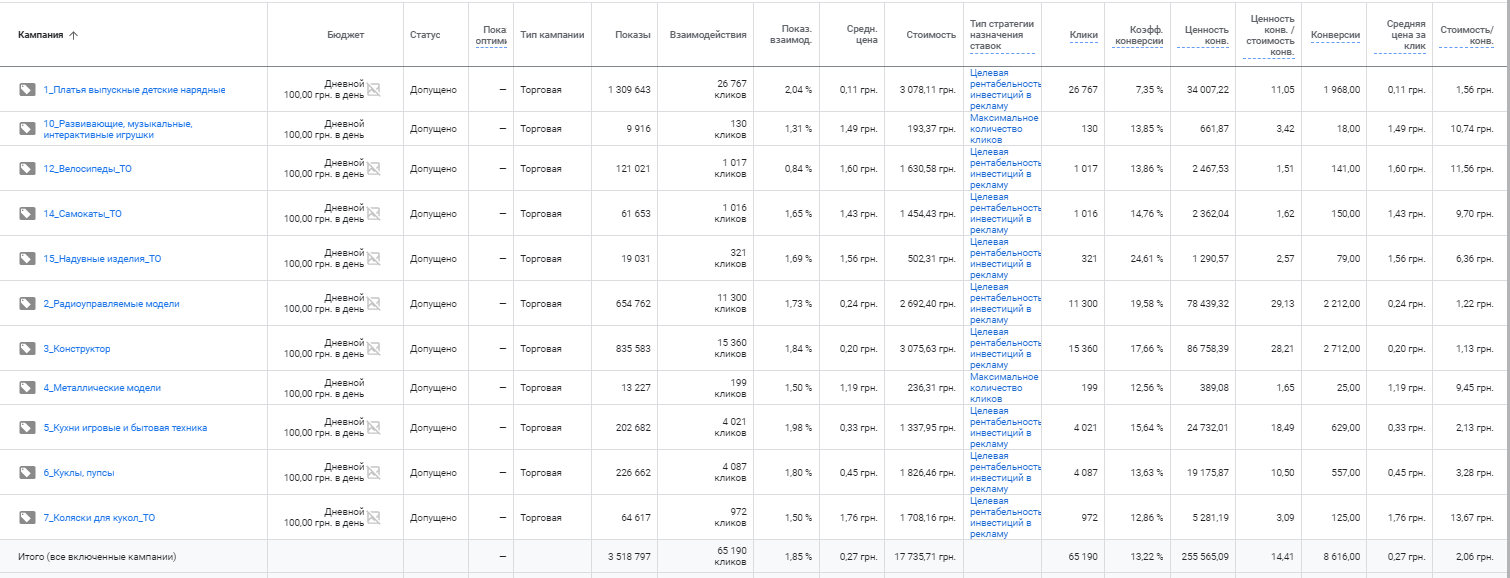Click the budget chart icon in the 12_Велосипеды_ТО row
1510x578 pixels.
tap(374, 169)
